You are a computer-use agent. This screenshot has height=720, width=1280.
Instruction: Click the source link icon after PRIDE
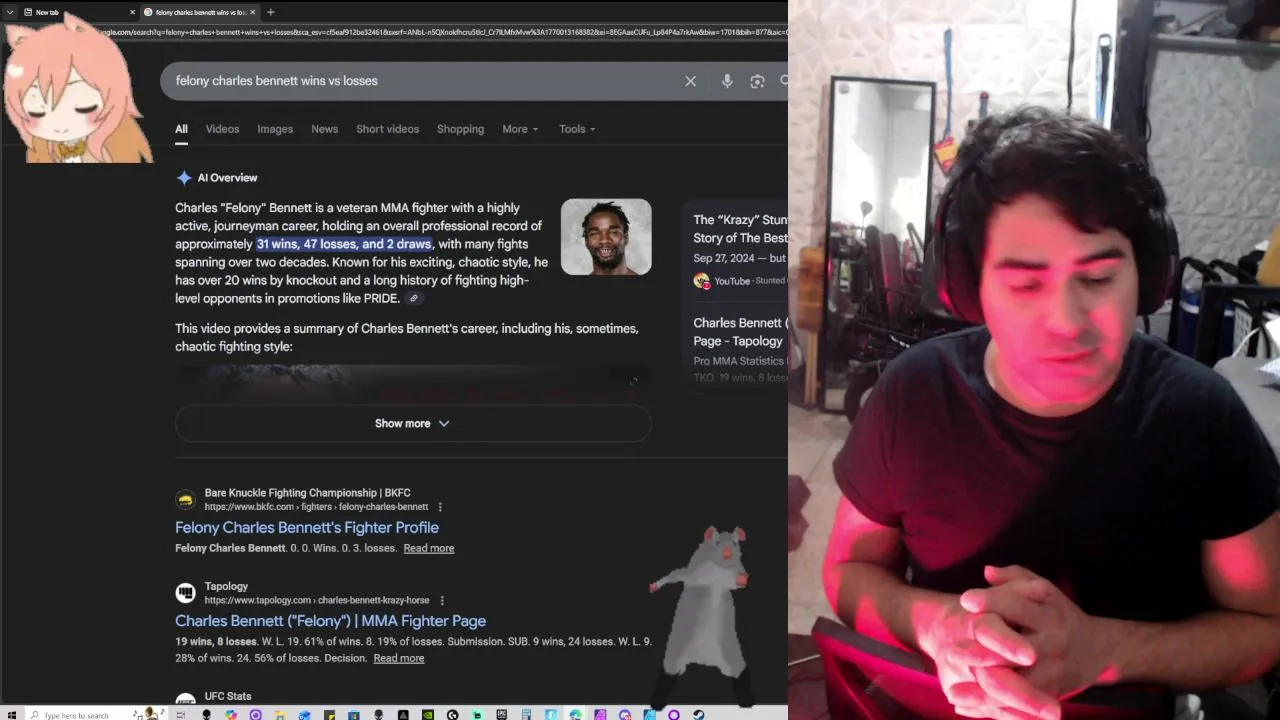tap(413, 298)
